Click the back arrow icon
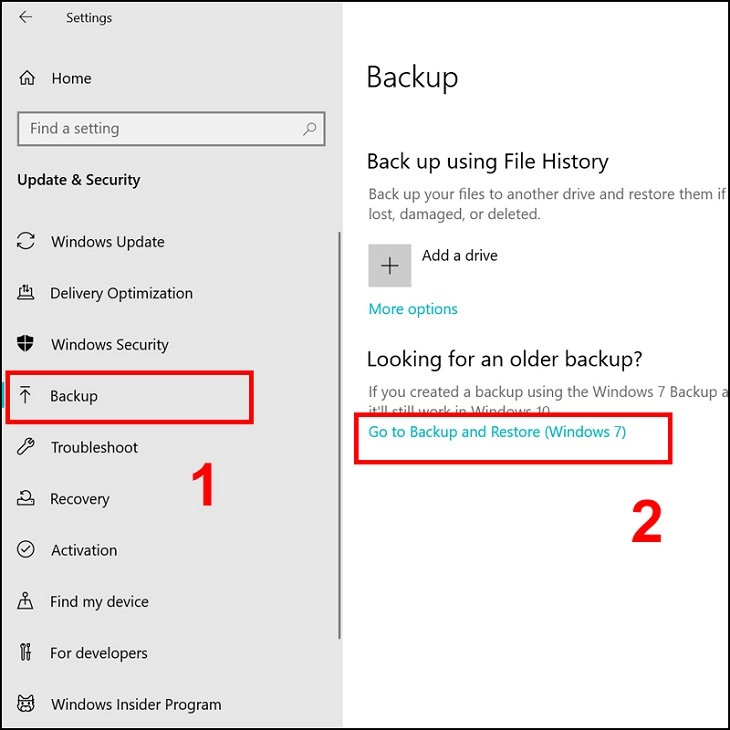The image size is (730, 730). pos(26,17)
